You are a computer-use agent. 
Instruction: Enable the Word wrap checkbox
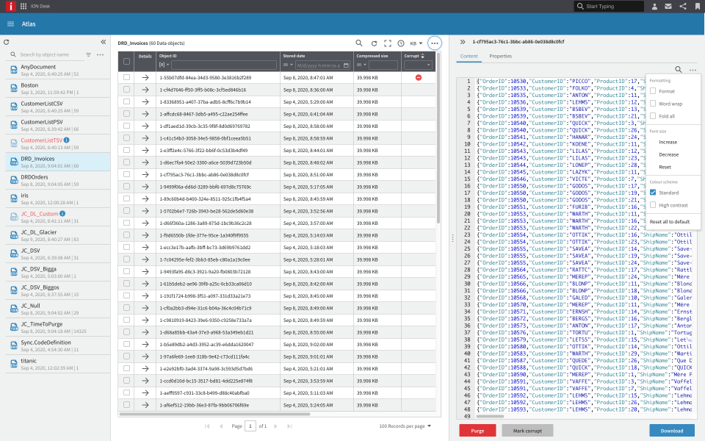(x=653, y=103)
